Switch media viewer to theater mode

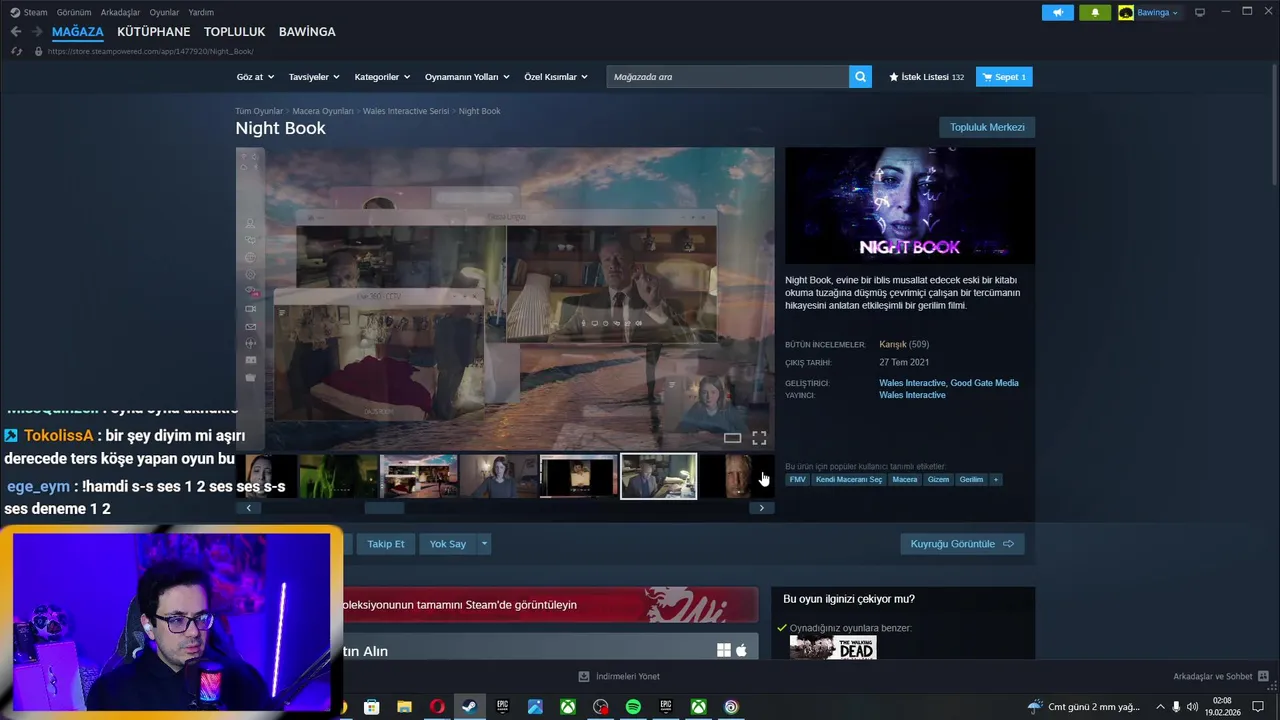click(x=732, y=438)
